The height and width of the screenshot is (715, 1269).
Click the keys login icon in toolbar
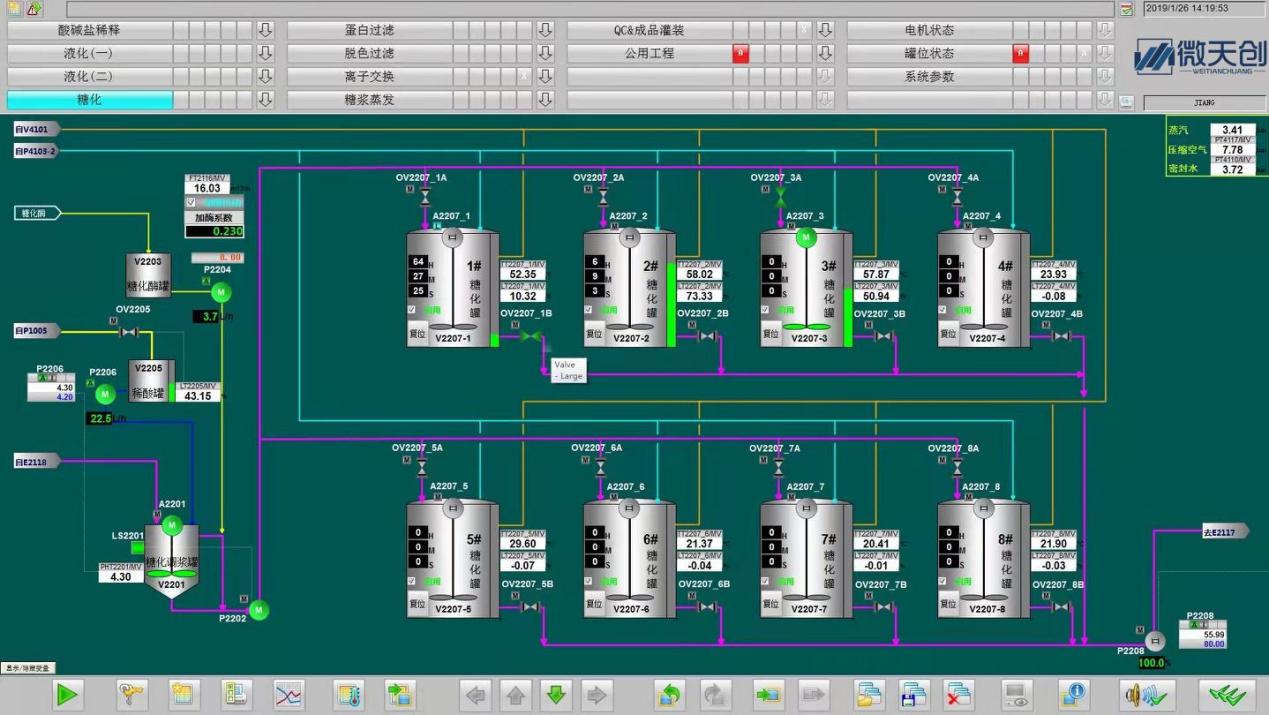coord(131,694)
